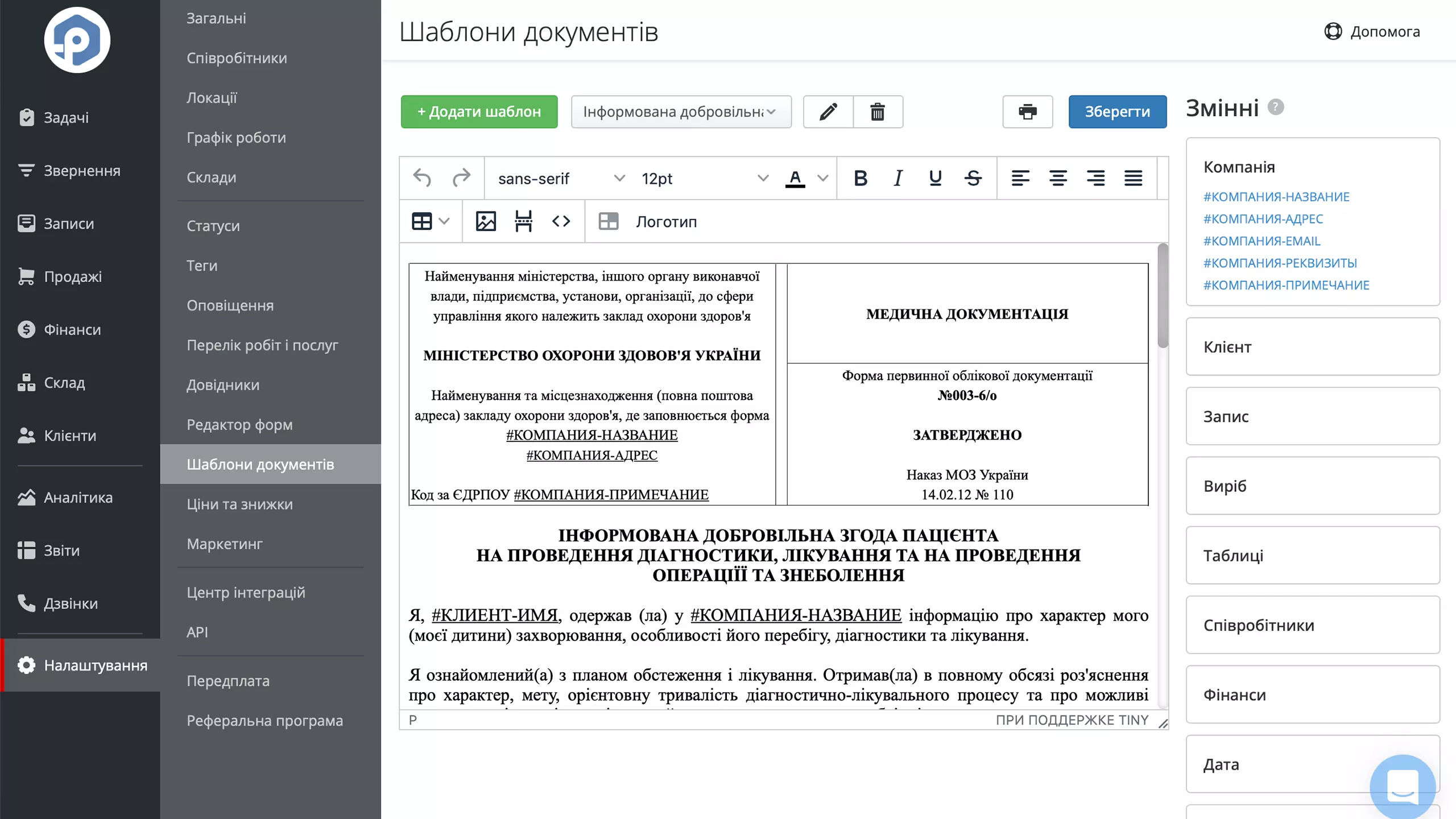Viewport: 1456px width, 819px height.
Task: Expand the Фінанси variables section
Action: click(1313, 694)
